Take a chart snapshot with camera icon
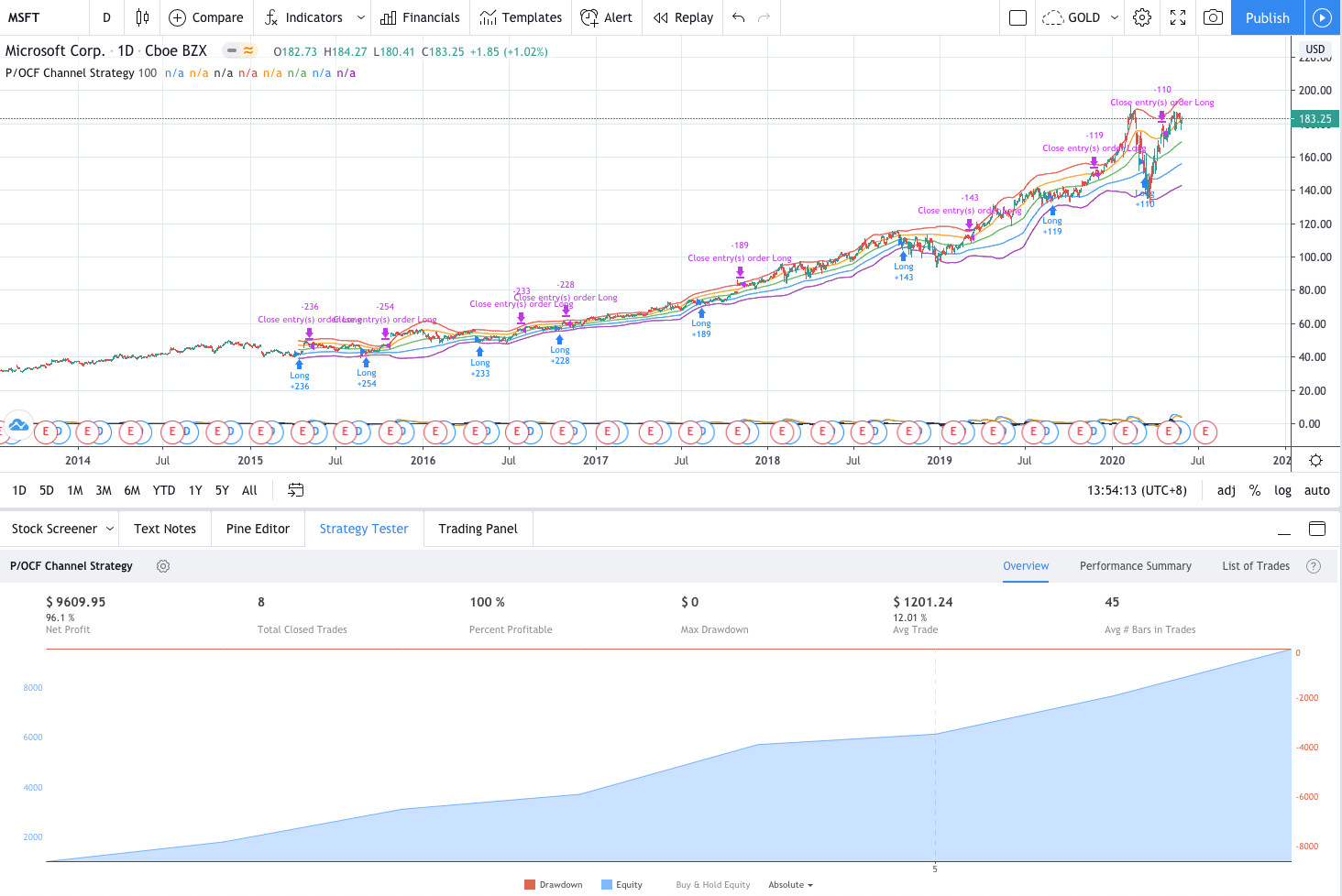The image size is (1342, 896). pyautogui.click(x=1213, y=17)
